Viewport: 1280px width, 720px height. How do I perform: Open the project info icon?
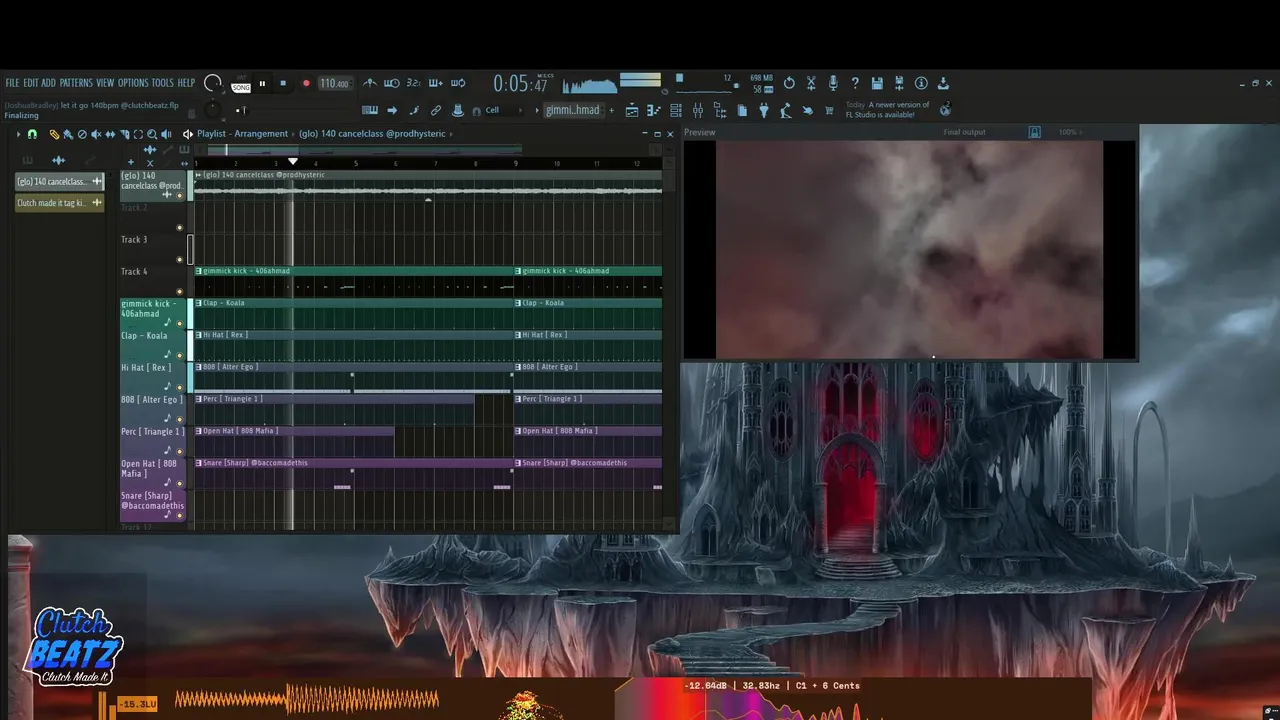[x=921, y=84]
